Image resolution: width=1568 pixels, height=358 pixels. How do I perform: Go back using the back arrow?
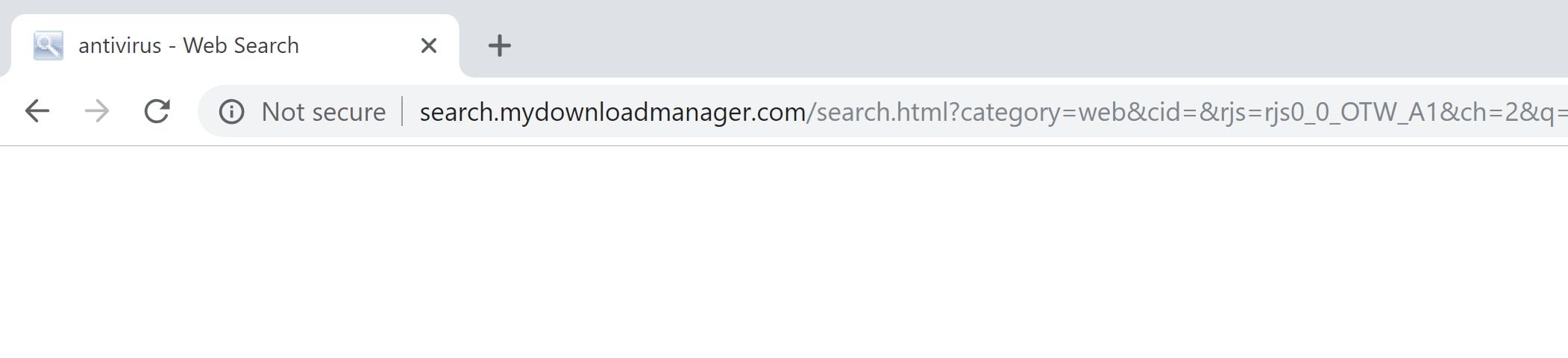[37, 112]
